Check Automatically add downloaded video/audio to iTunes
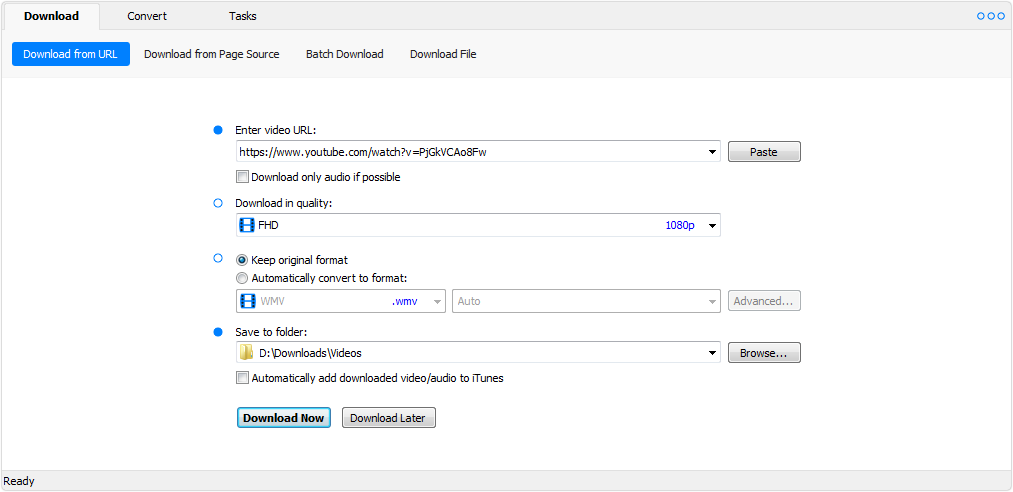This screenshot has width=1013, height=492. coord(242,378)
